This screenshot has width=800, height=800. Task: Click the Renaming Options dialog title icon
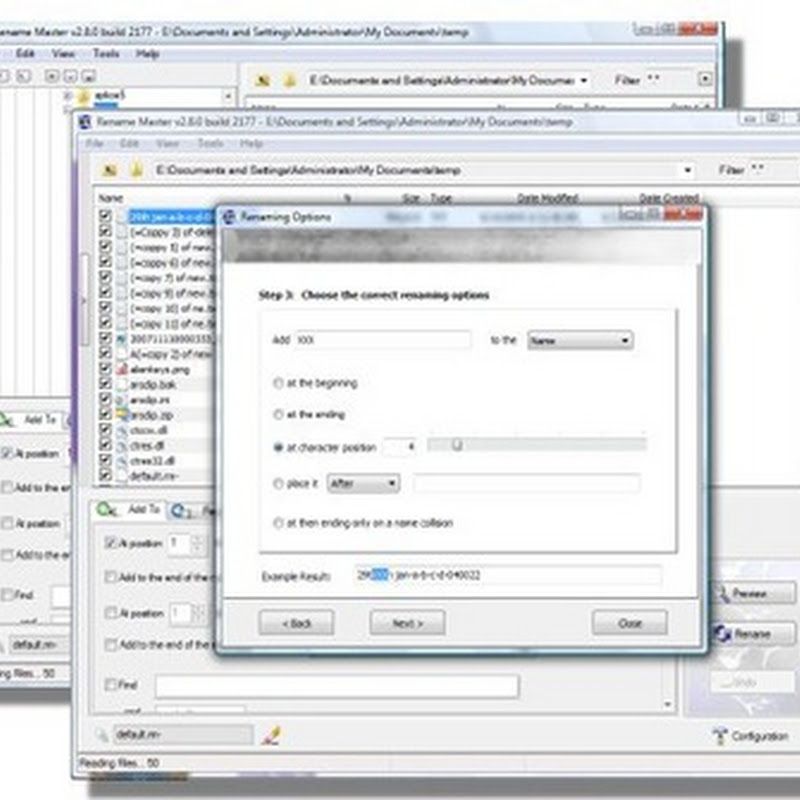229,217
